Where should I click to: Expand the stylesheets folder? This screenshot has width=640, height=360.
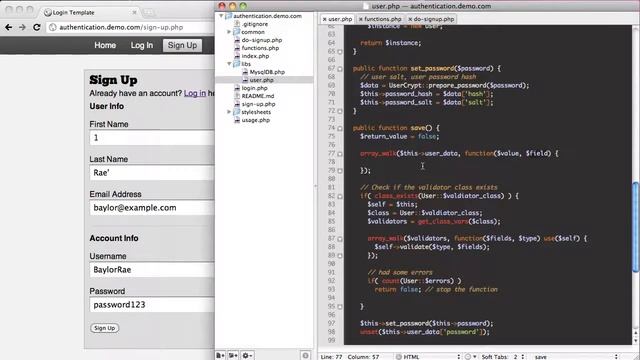pos(229,112)
